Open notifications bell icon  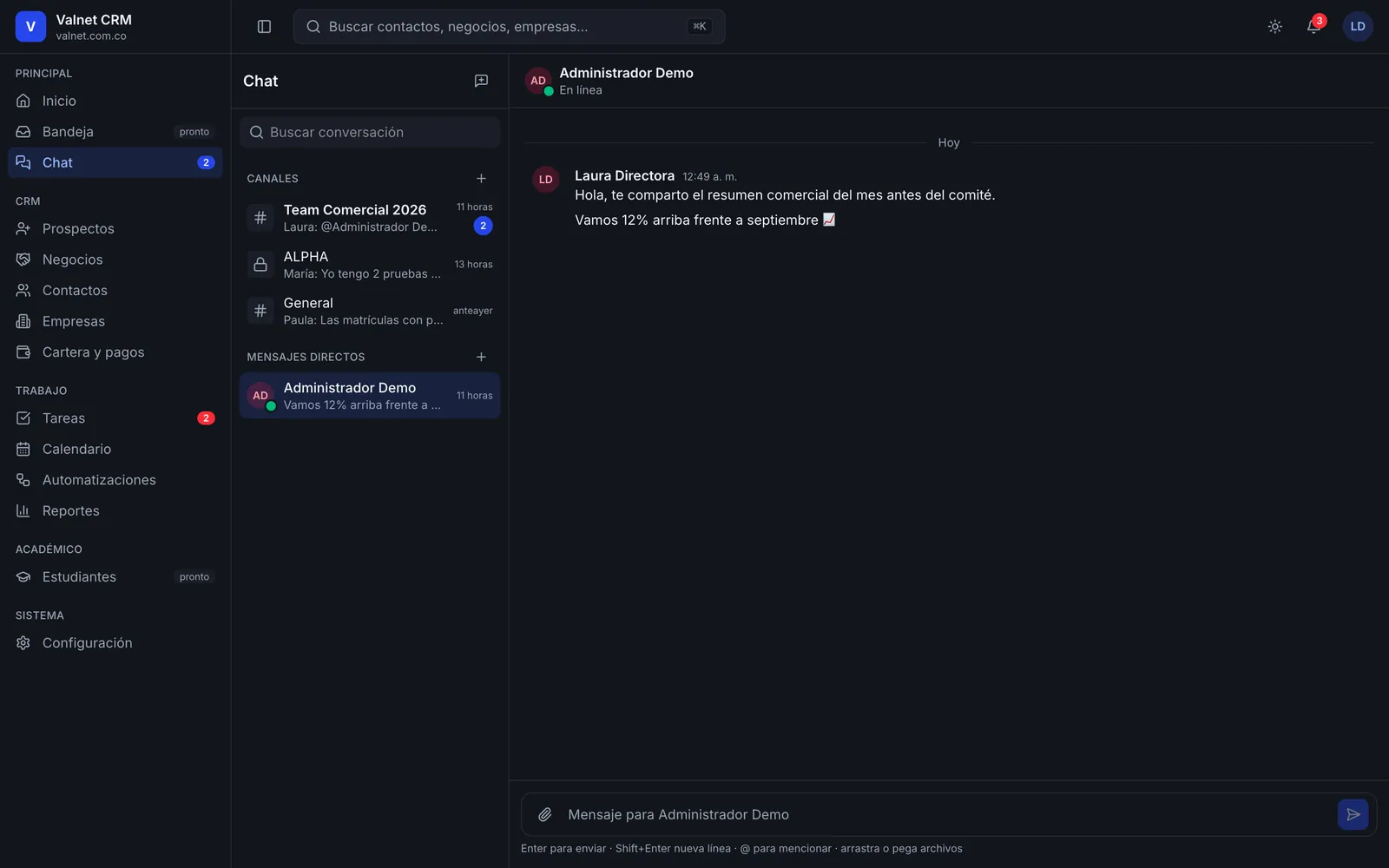coord(1313,27)
